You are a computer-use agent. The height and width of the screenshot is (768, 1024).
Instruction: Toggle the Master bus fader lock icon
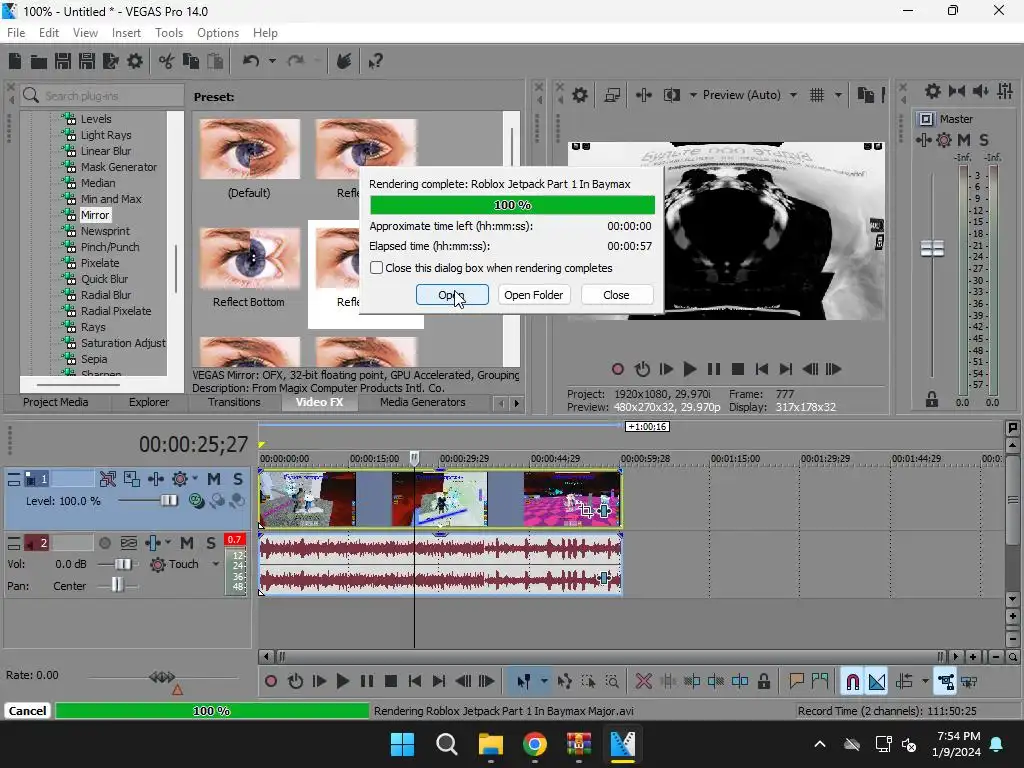[932, 400]
